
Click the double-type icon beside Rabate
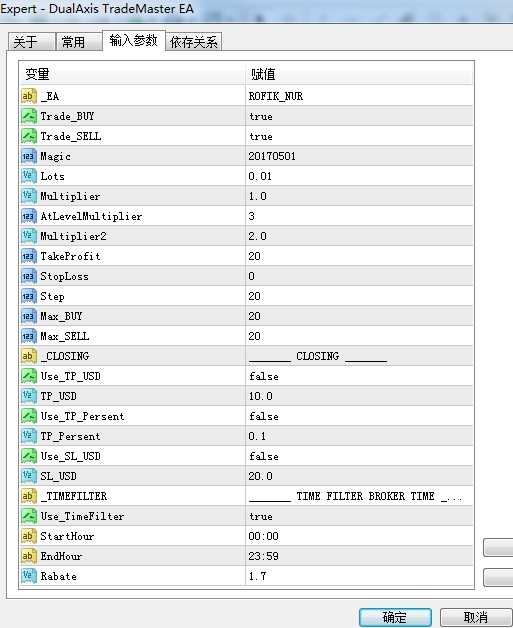28,576
